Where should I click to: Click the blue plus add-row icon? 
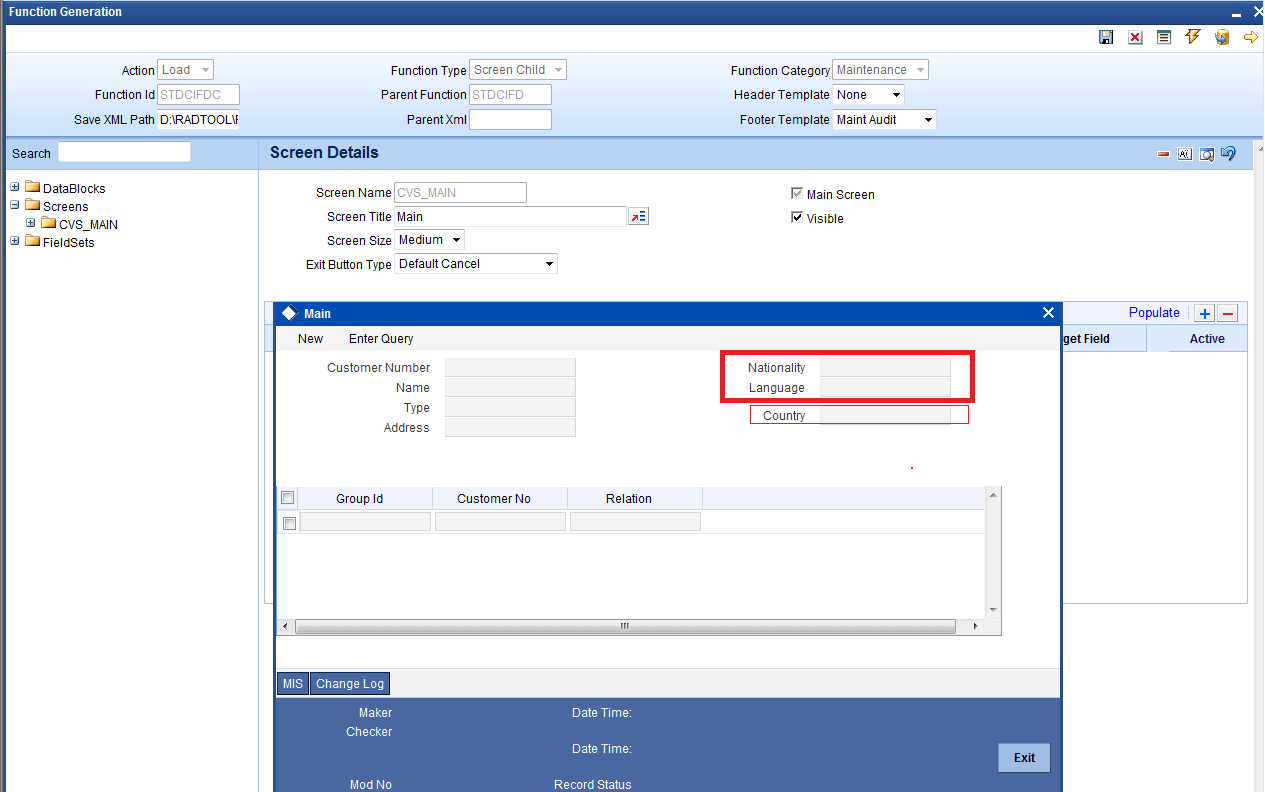pyautogui.click(x=1205, y=313)
